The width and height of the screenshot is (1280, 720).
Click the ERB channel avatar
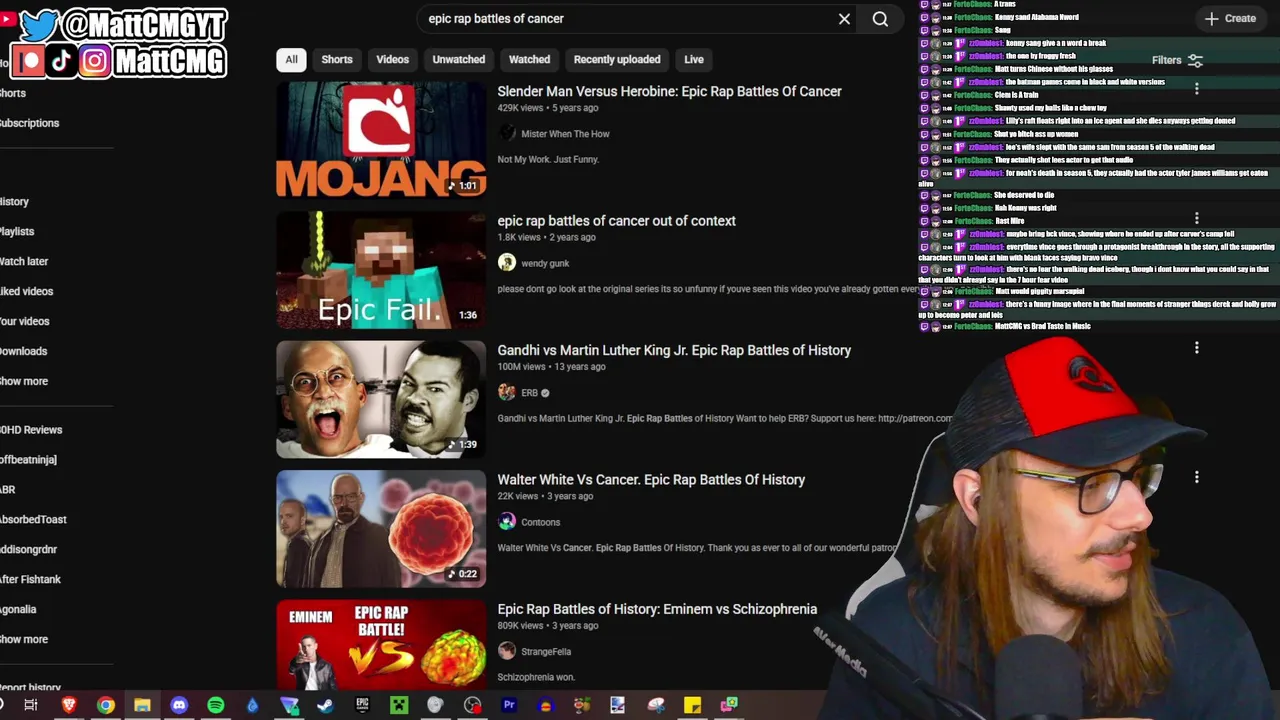pyautogui.click(x=507, y=393)
